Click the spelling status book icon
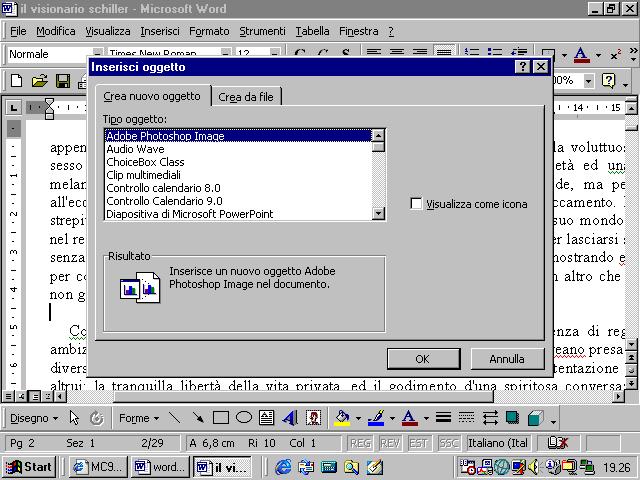Viewport: 640px width, 480px height. click(558, 443)
